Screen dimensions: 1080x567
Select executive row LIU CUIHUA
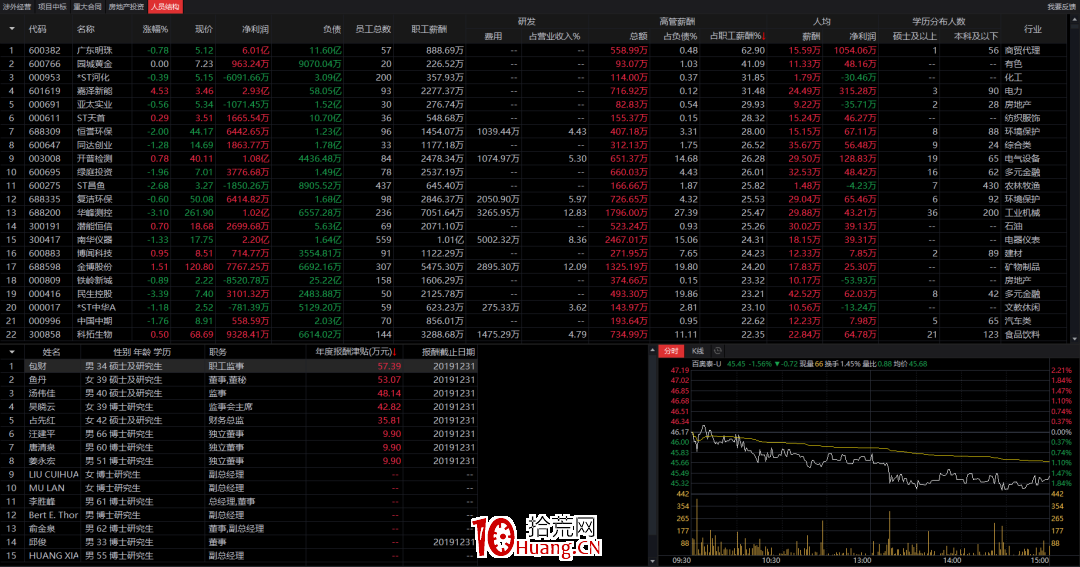click(x=238, y=474)
